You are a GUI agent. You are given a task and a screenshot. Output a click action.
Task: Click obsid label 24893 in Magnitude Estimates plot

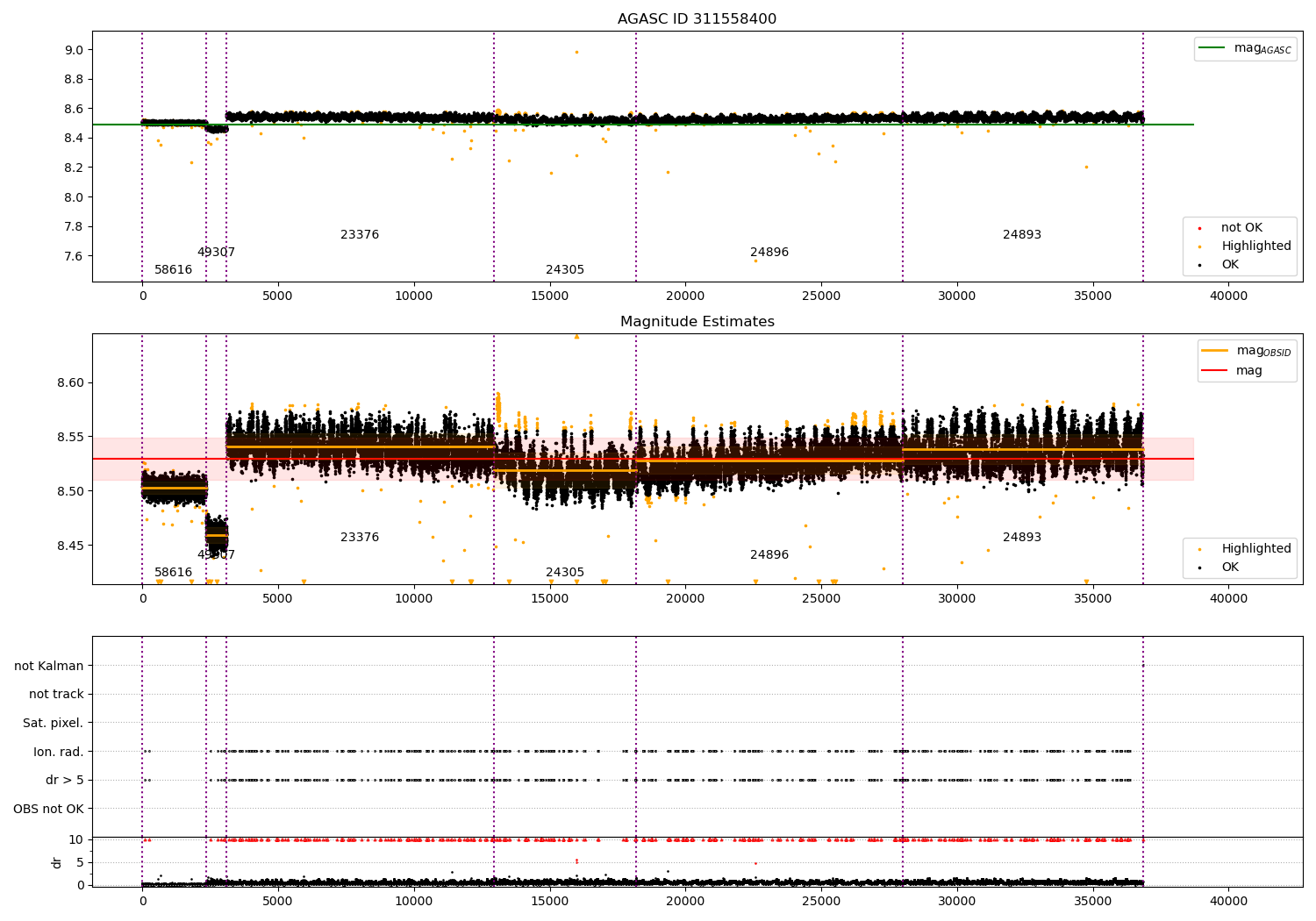coord(1022,537)
